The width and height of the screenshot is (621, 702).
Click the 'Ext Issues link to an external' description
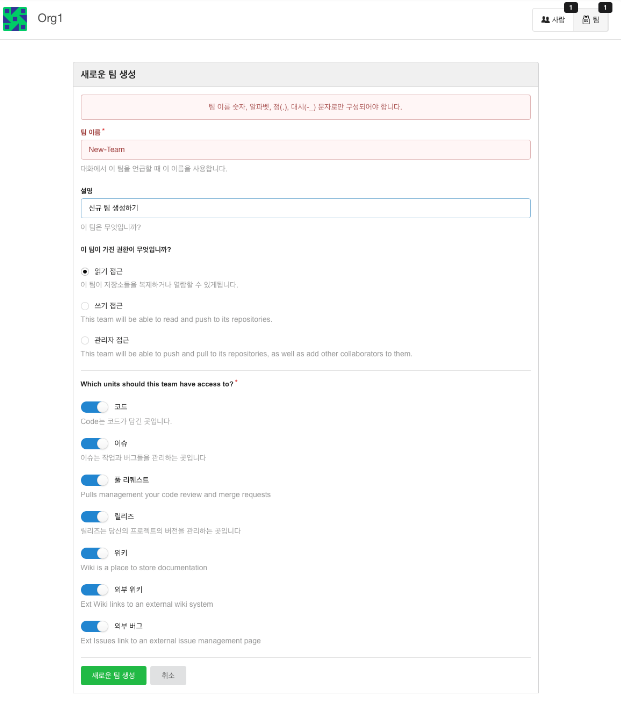pos(171,641)
